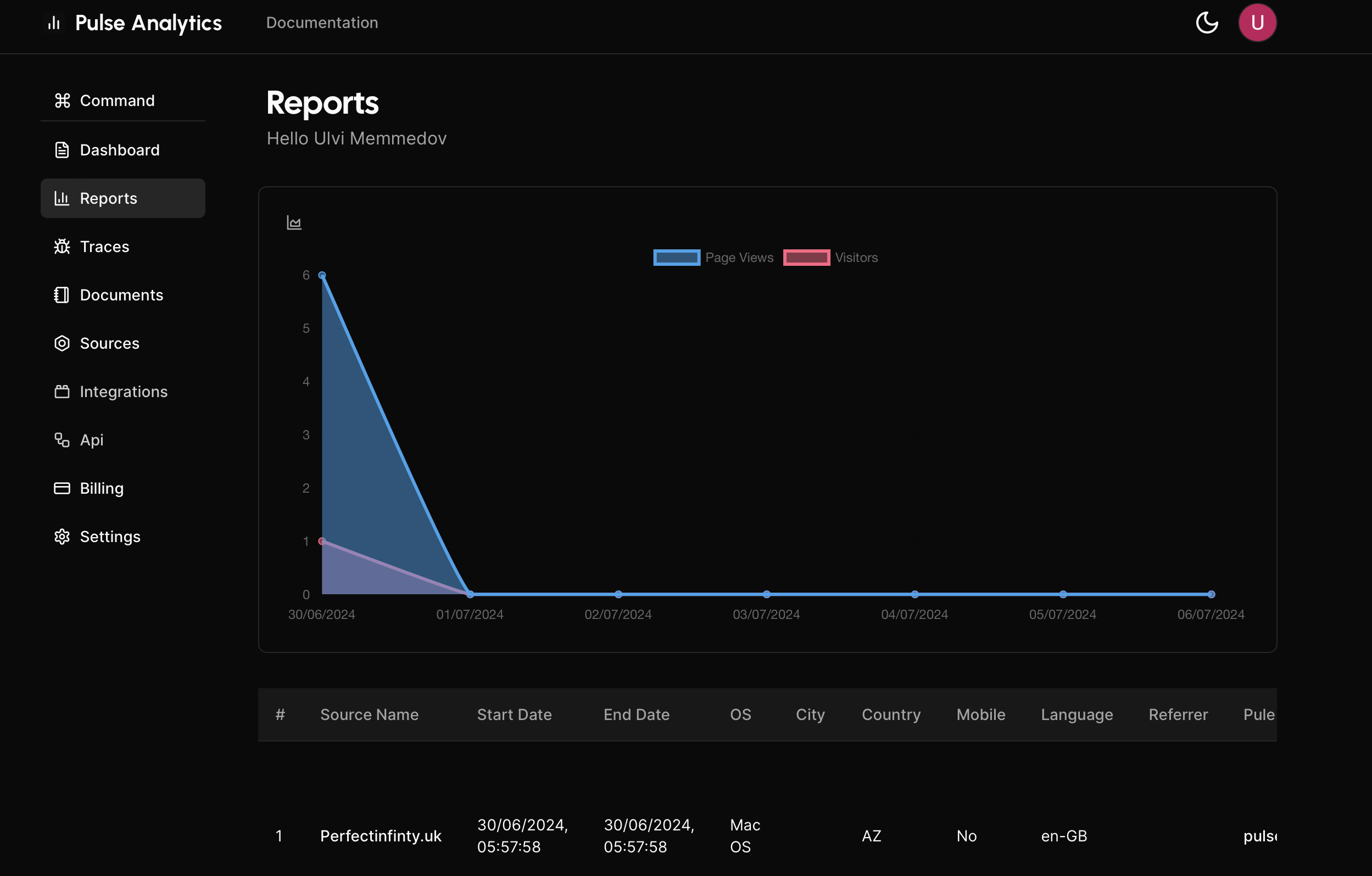The image size is (1372, 876).
Task: Click the data point at 03/07/2024
Action: click(766, 594)
